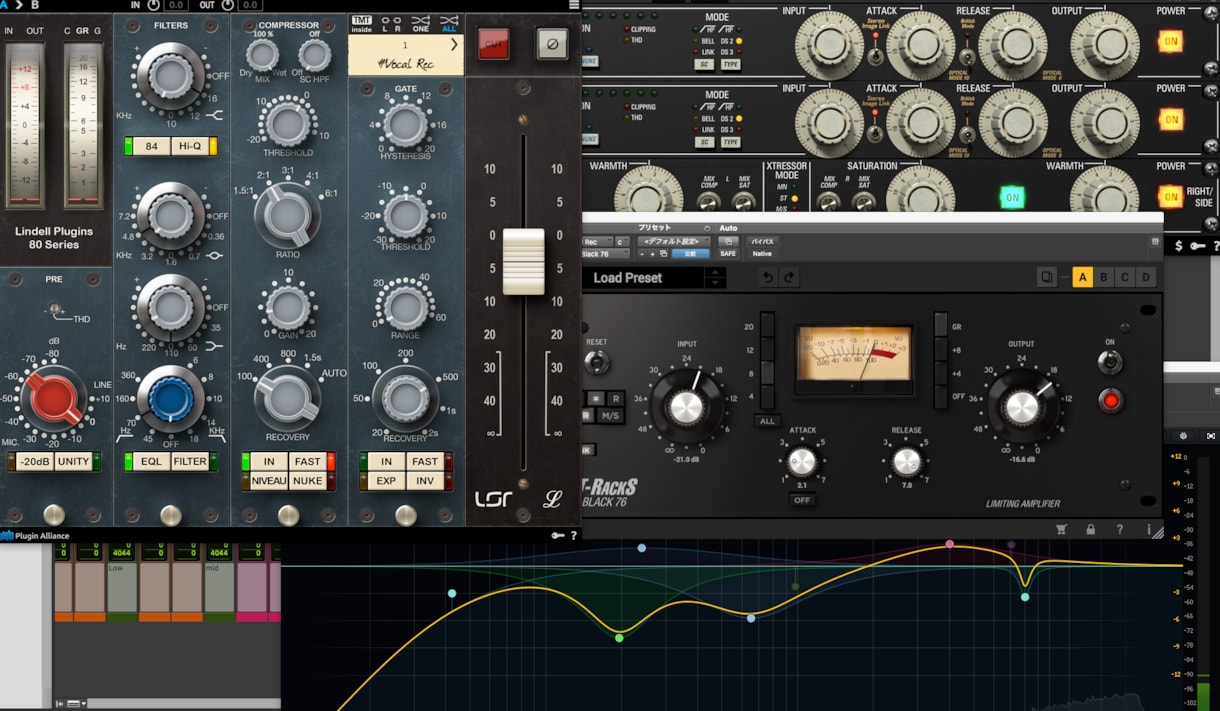Click the IN power icon in Lindell header
Image resolution: width=1220 pixels, height=711 pixels.
click(155, 5)
